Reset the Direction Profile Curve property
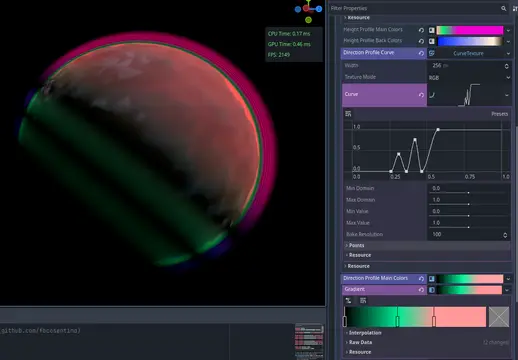Viewport: 518px width, 360px height. pyautogui.click(x=421, y=53)
